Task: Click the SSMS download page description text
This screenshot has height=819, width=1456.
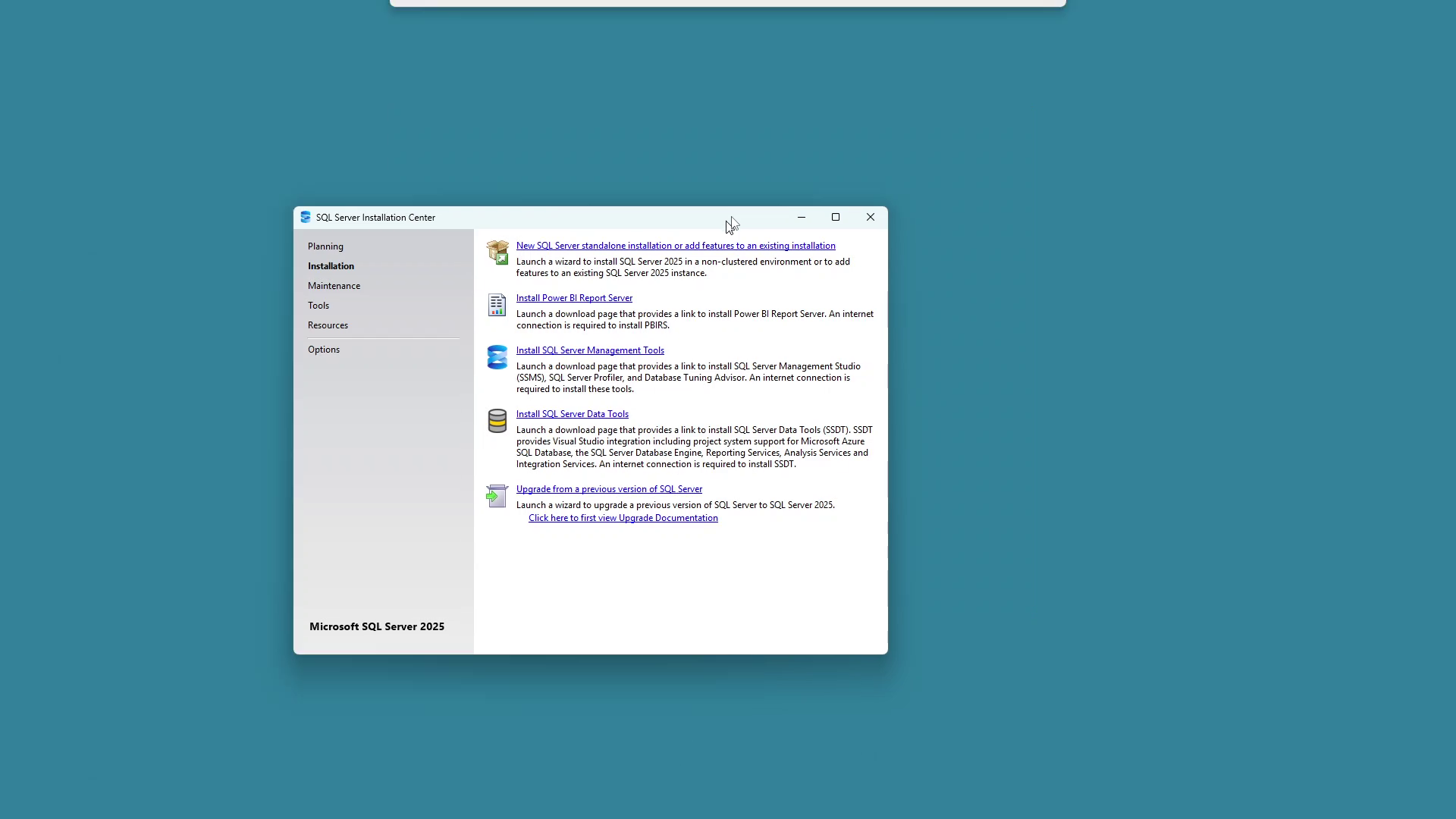Action: pos(689,378)
